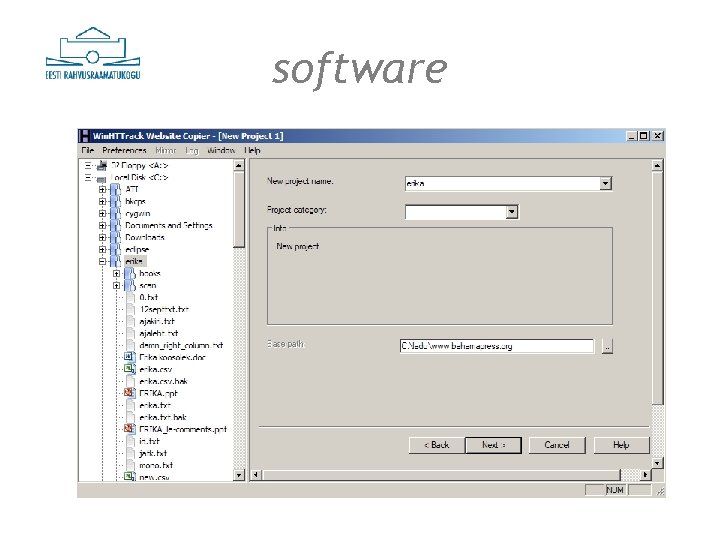The width and height of the screenshot is (720, 540).
Task: Click the Next > button
Action: 494,445
